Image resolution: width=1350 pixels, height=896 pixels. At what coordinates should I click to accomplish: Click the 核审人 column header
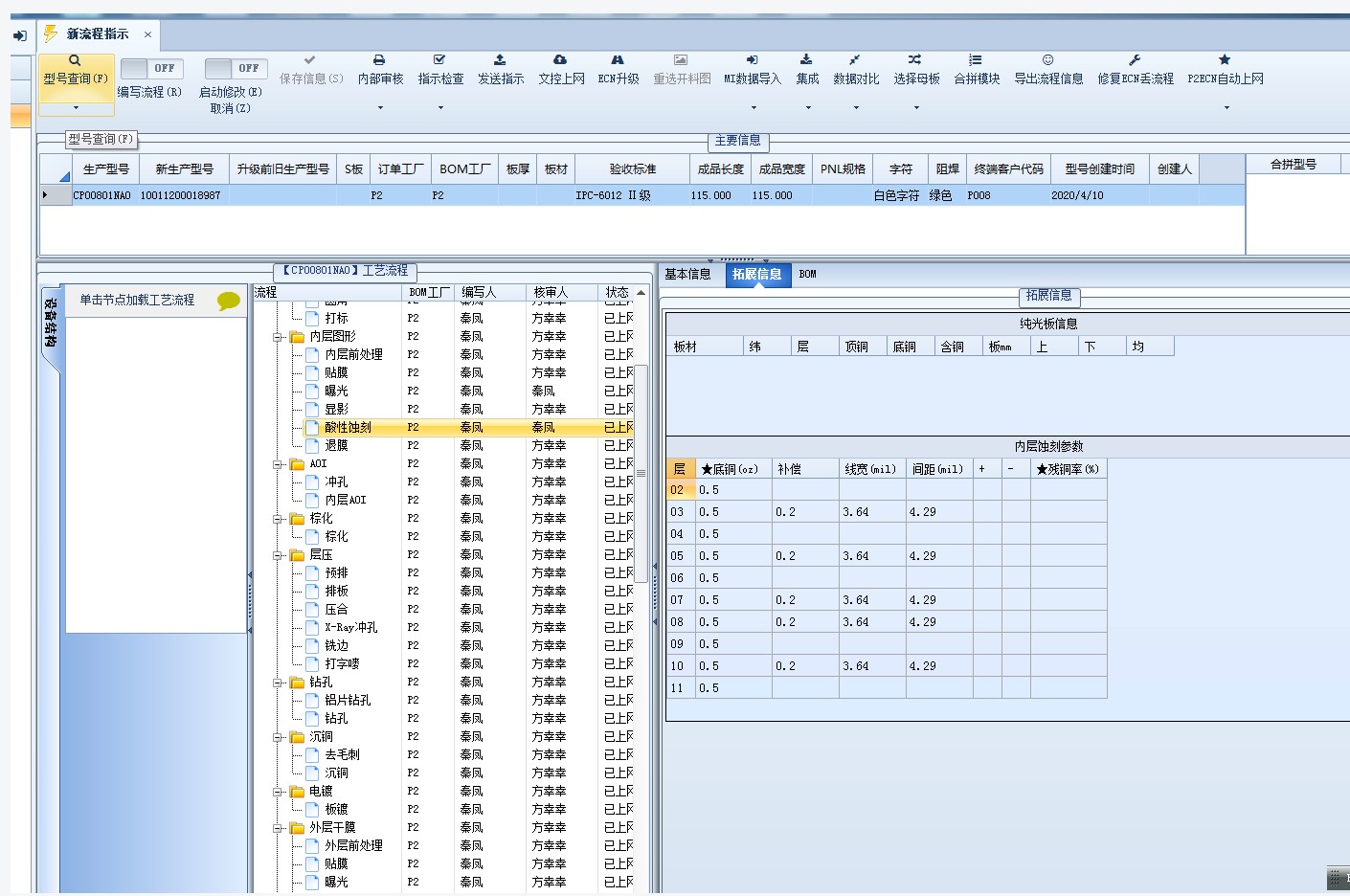pyautogui.click(x=561, y=292)
